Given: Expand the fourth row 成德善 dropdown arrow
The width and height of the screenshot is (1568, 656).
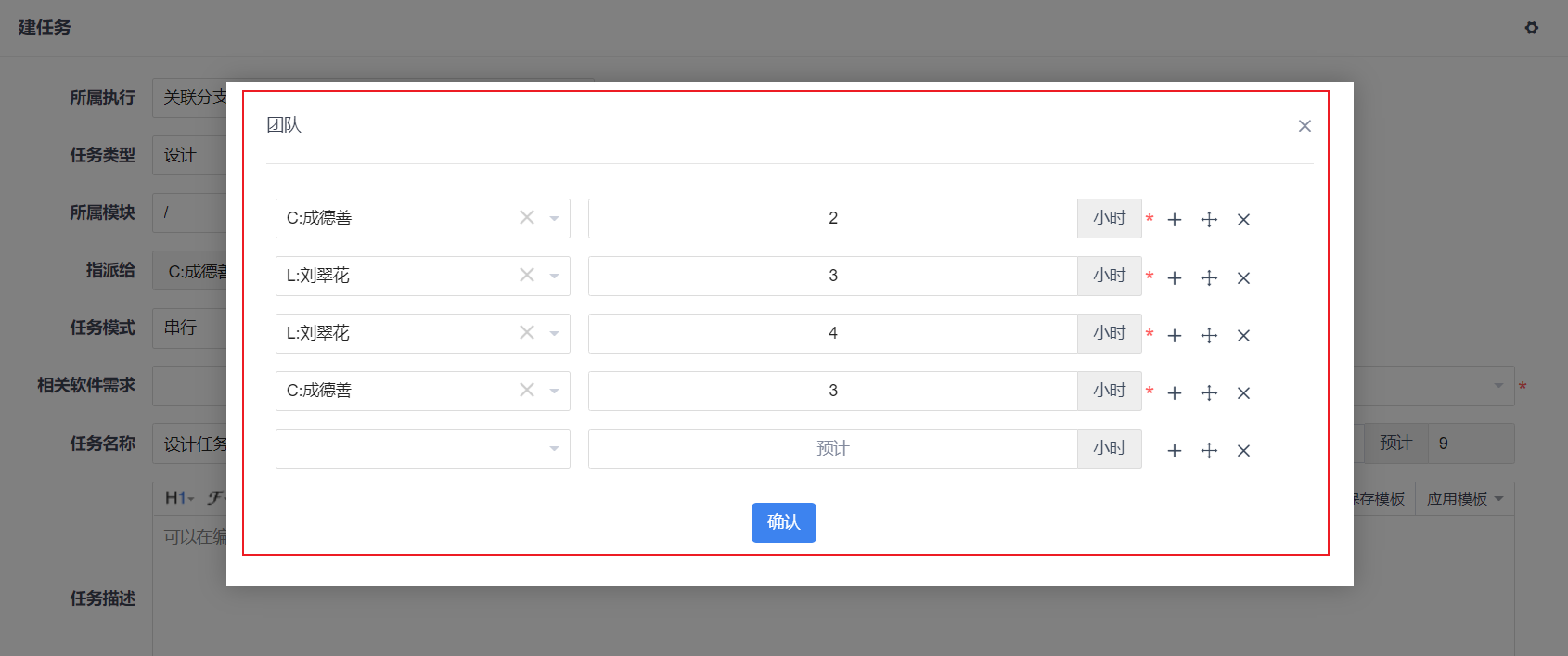Looking at the screenshot, I should click(554, 391).
